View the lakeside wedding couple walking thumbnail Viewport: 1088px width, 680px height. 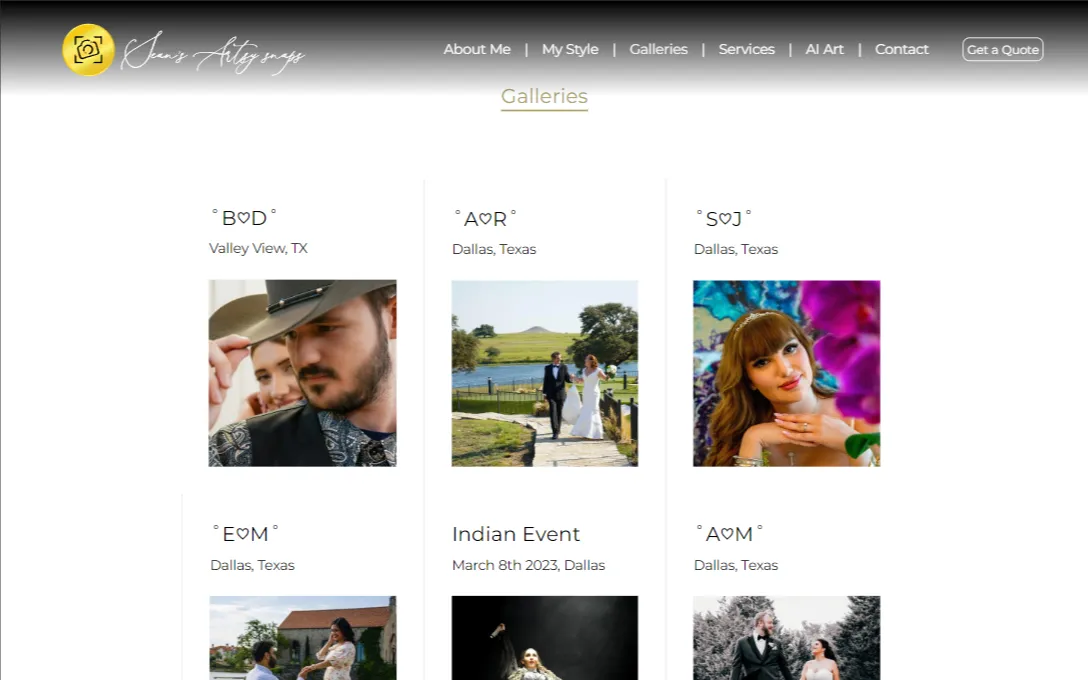(544, 373)
